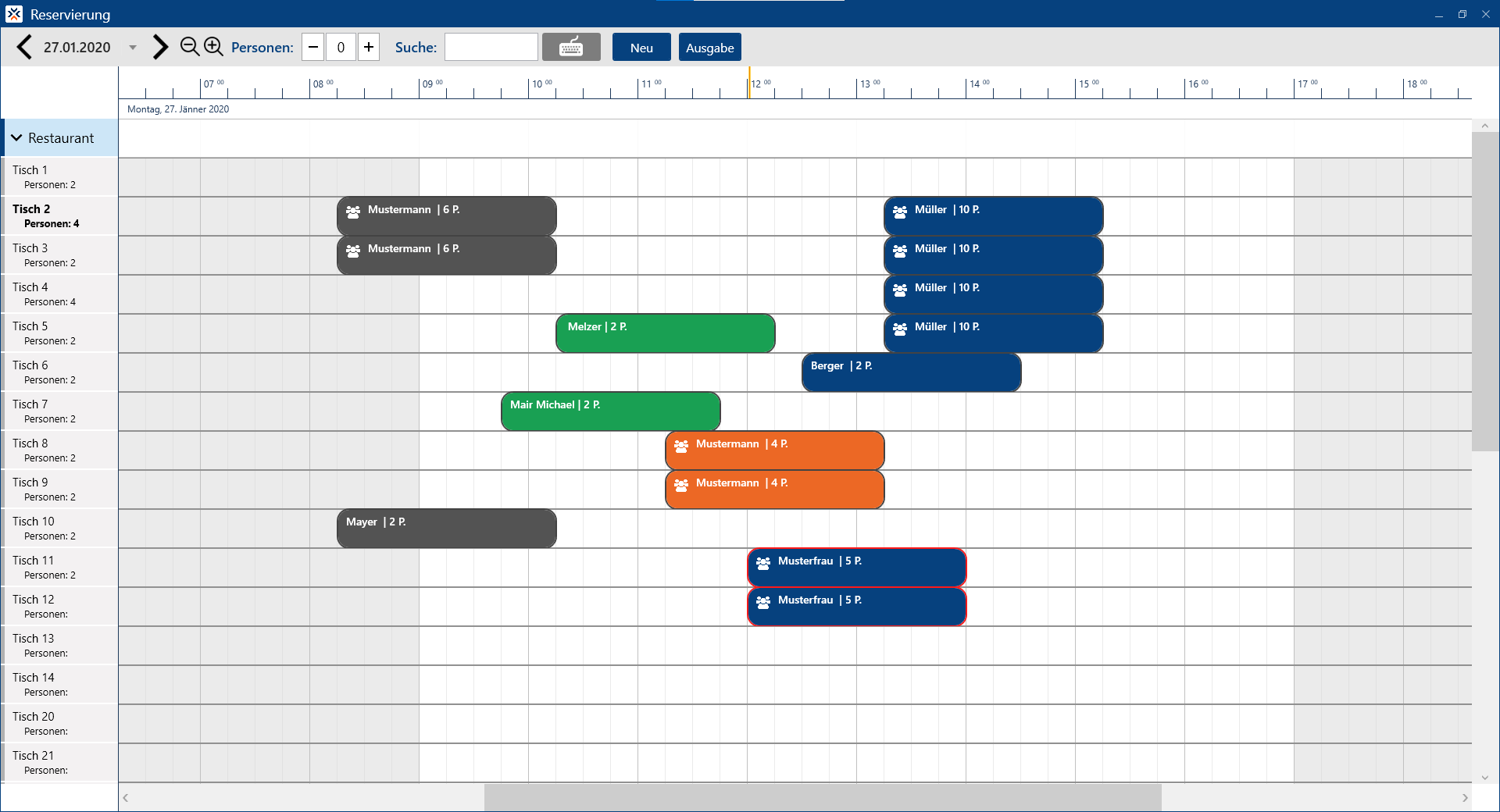
Task: Click the current time marker on timeline
Action: [x=749, y=84]
